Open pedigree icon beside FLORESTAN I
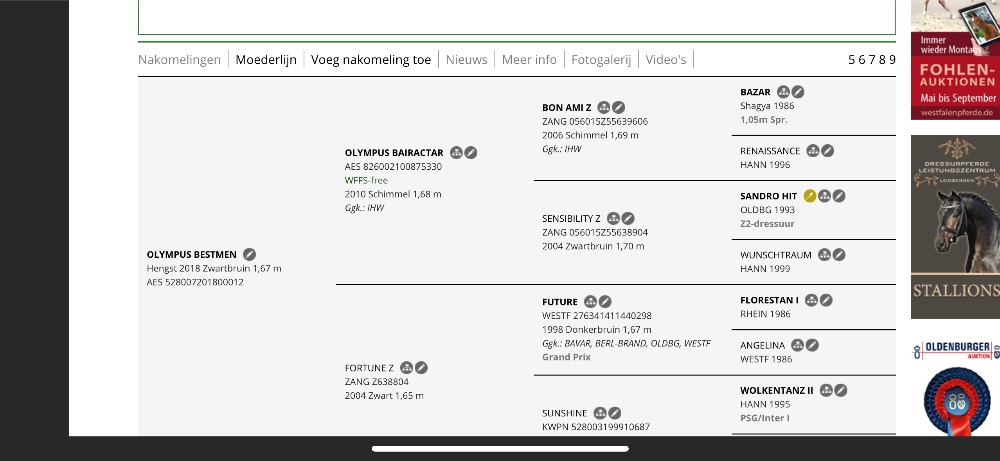 pos(812,300)
